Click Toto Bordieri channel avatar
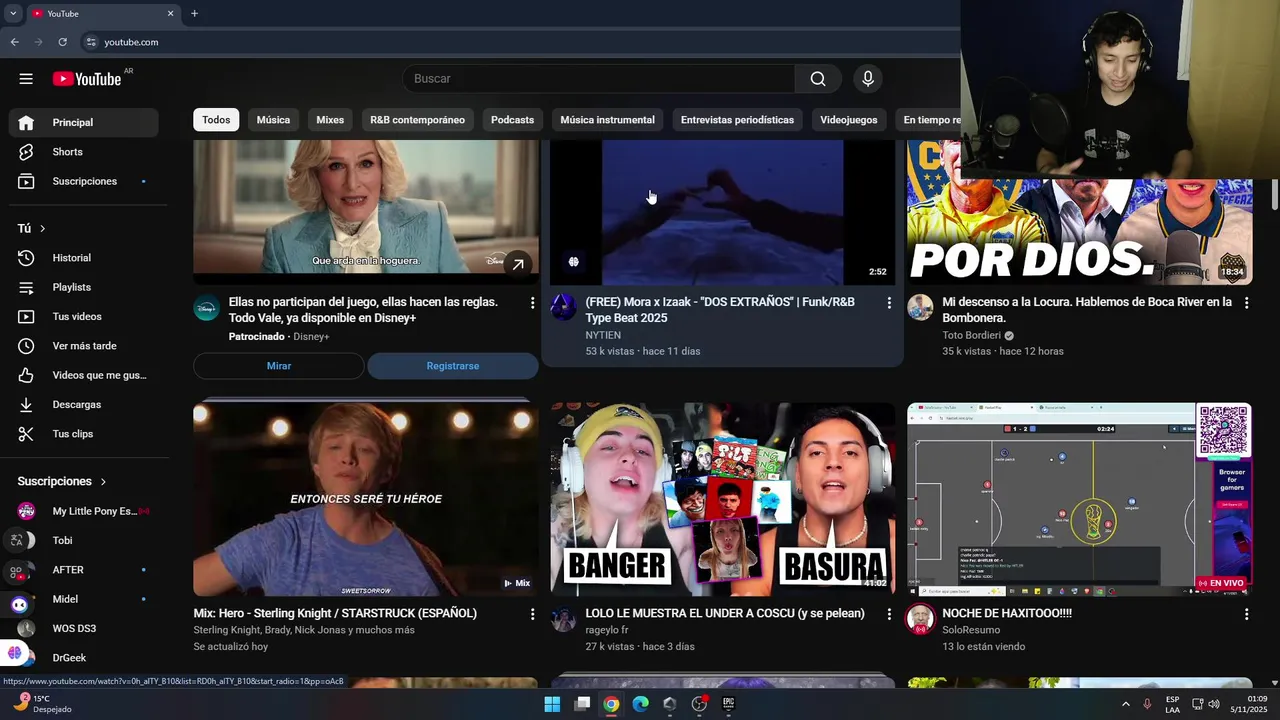 point(920,307)
